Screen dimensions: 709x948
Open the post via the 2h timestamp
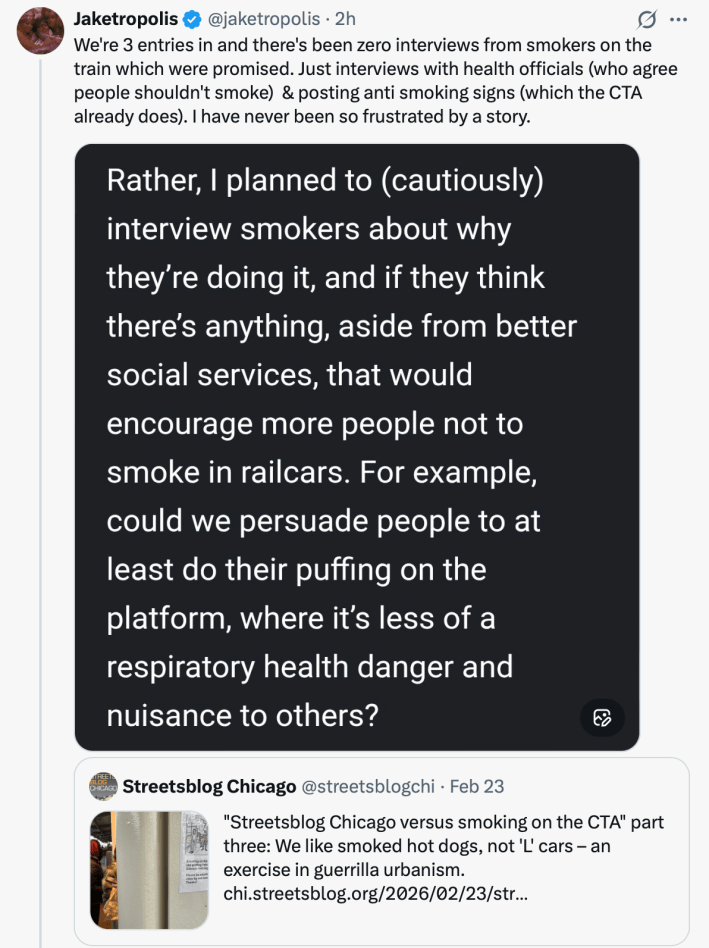344,19
